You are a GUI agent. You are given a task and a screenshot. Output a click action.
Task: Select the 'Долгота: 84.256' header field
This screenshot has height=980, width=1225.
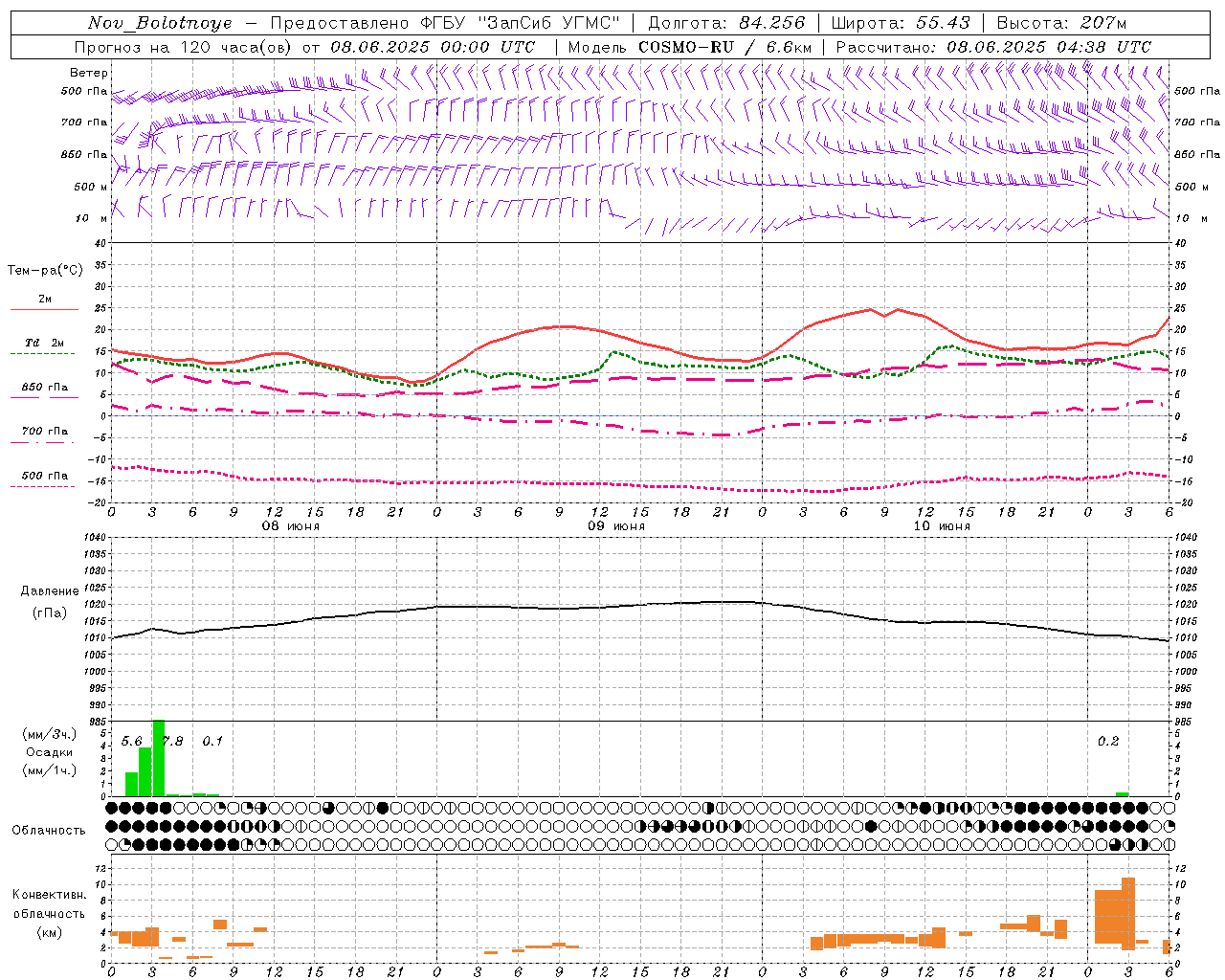[x=726, y=23]
